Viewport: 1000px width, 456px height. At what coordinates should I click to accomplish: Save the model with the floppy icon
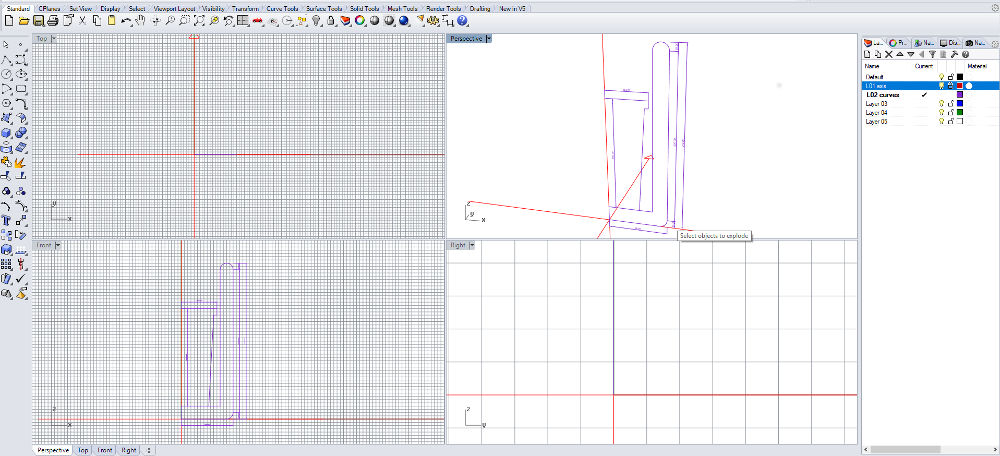tap(38, 21)
